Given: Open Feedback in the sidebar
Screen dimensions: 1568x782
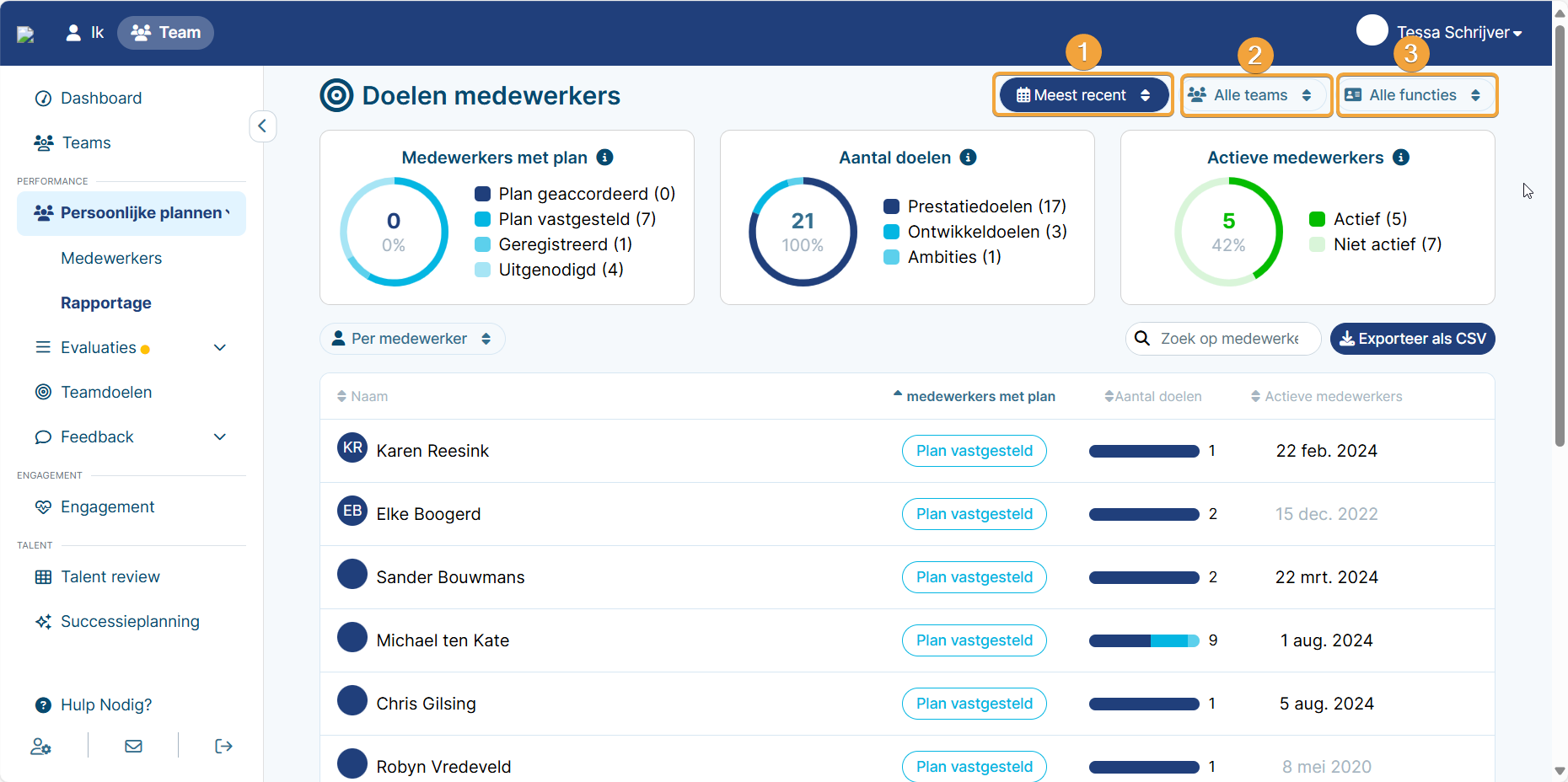Looking at the screenshot, I should click(97, 437).
